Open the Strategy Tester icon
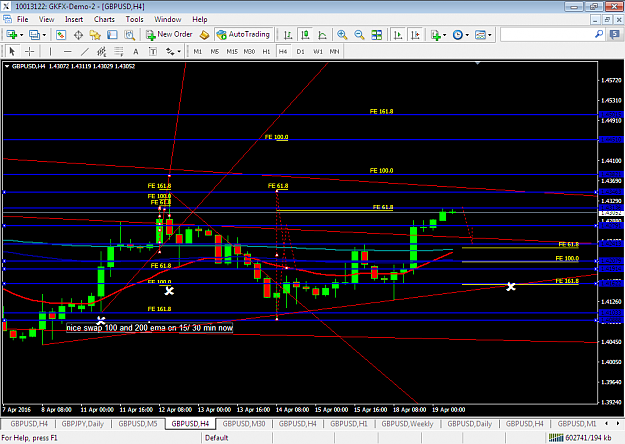 tap(130, 35)
